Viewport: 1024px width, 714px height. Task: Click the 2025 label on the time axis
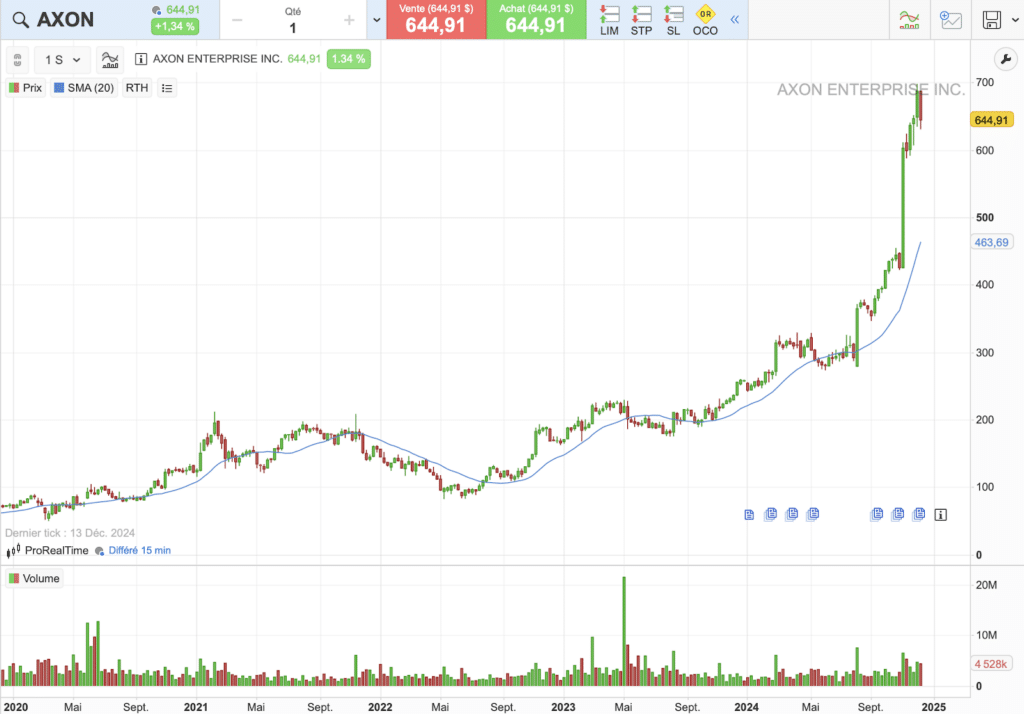[x=934, y=707]
